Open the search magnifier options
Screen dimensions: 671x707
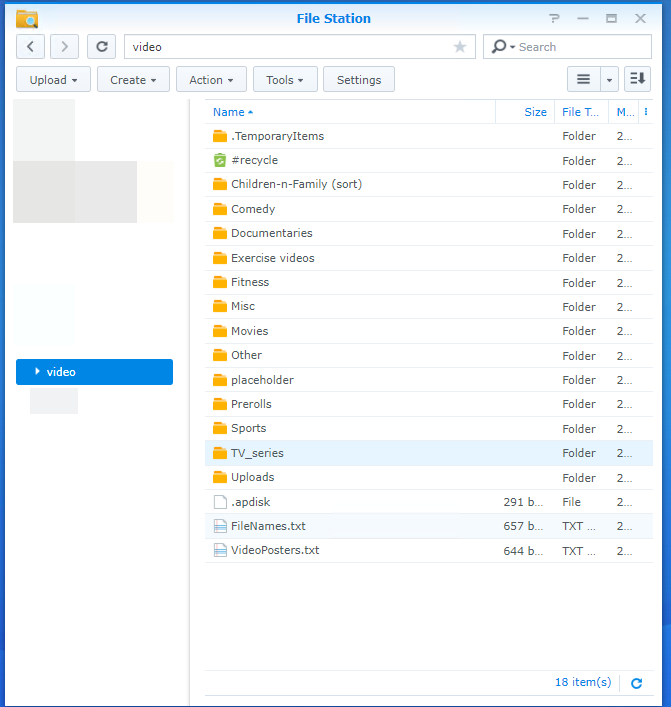[503, 46]
